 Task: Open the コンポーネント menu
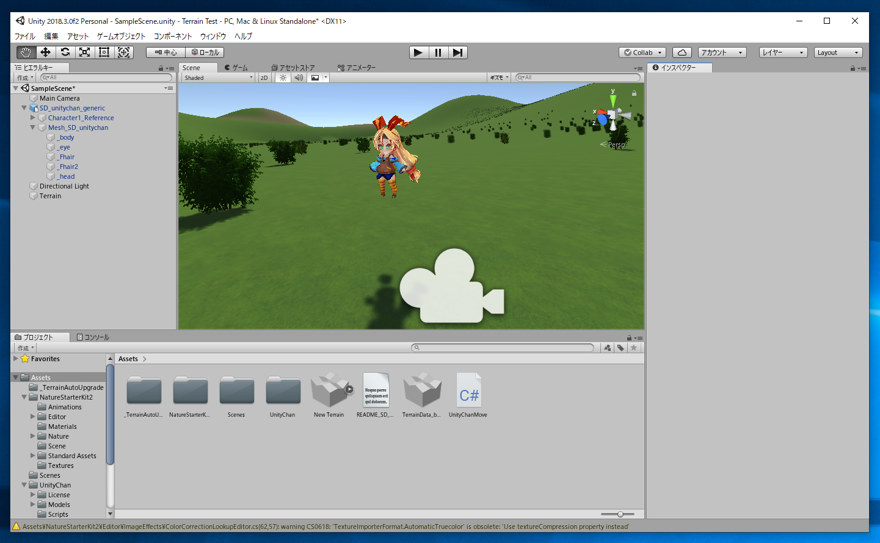[x=172, y=36]
